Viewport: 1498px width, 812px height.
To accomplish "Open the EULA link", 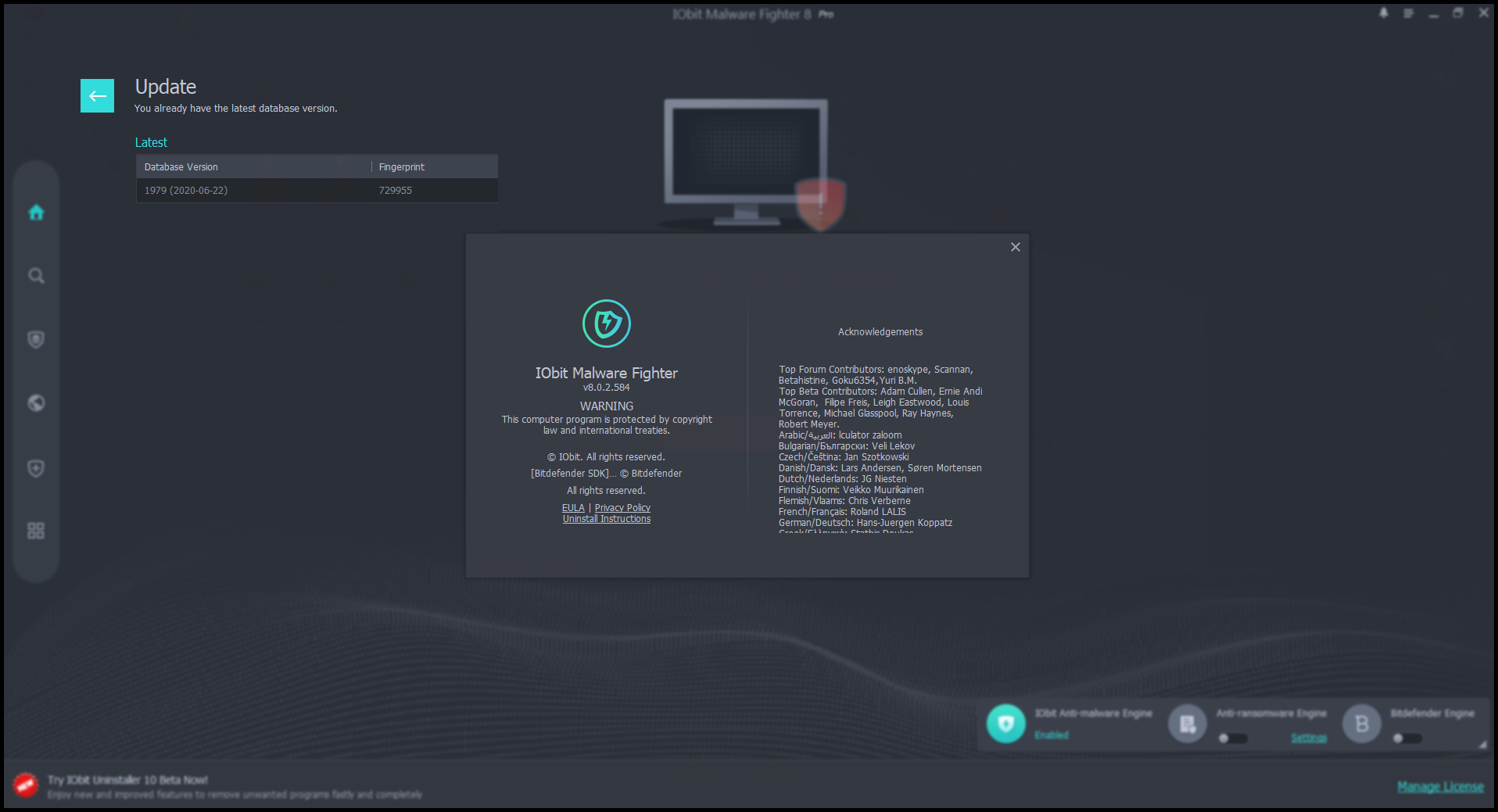I will click(x=573, y=508).
